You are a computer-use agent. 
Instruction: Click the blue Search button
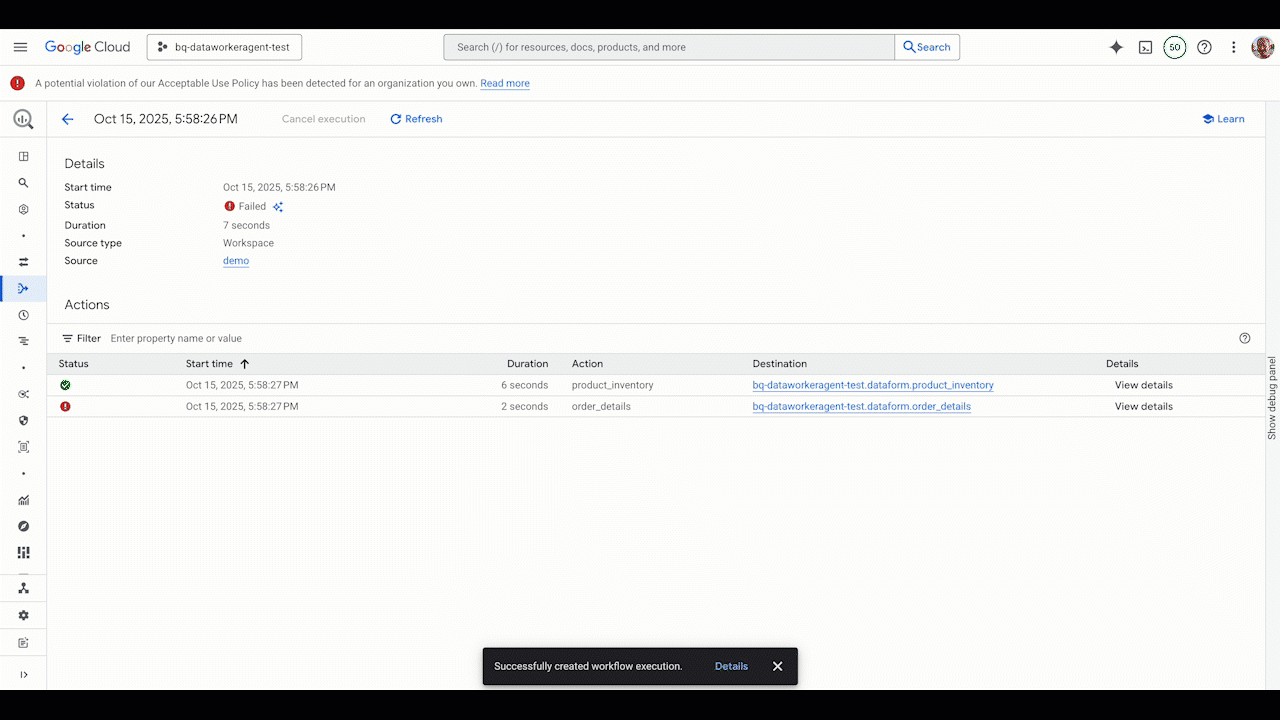point(927,47)
